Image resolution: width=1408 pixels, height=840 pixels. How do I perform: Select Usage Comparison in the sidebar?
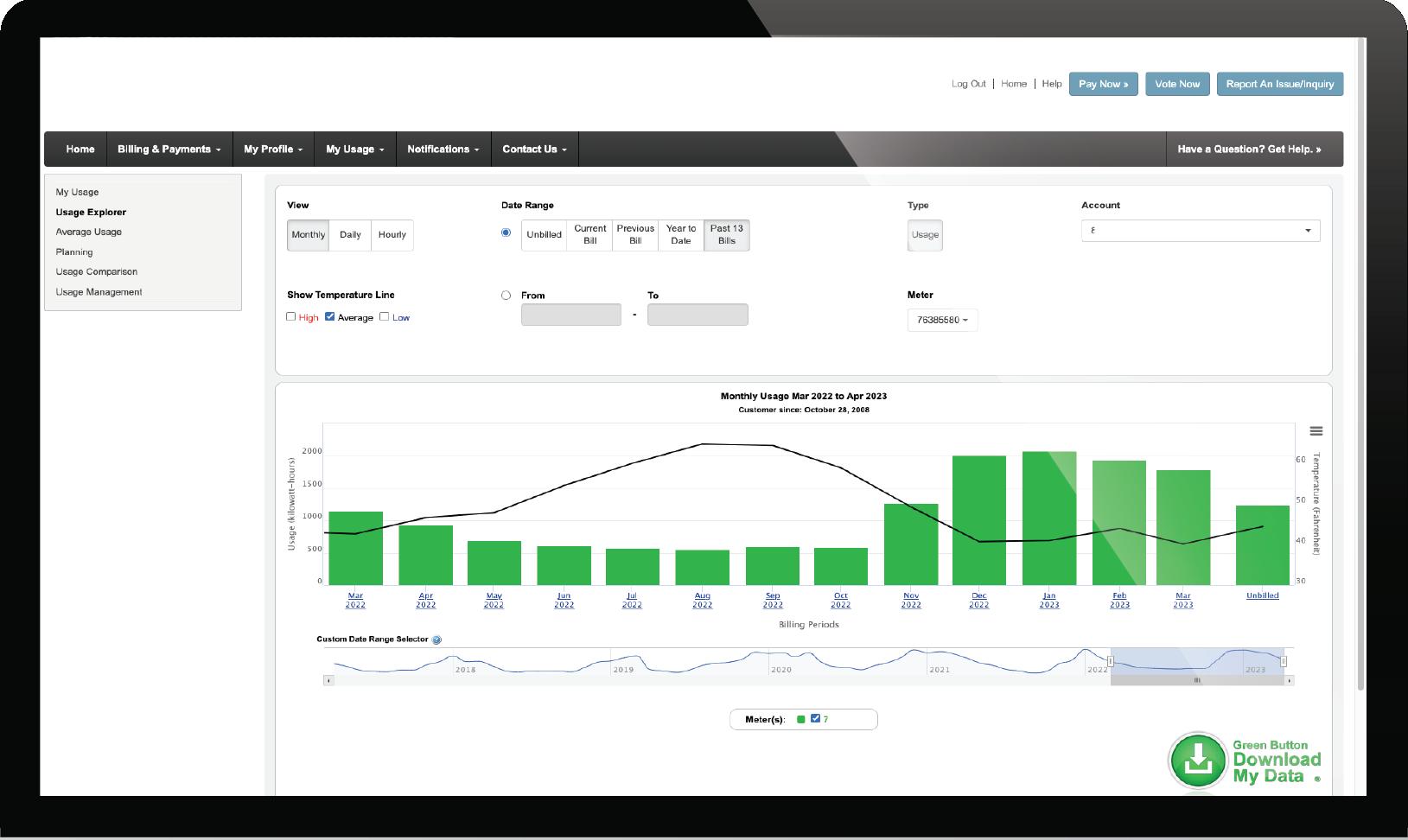[x=97, y=271]
